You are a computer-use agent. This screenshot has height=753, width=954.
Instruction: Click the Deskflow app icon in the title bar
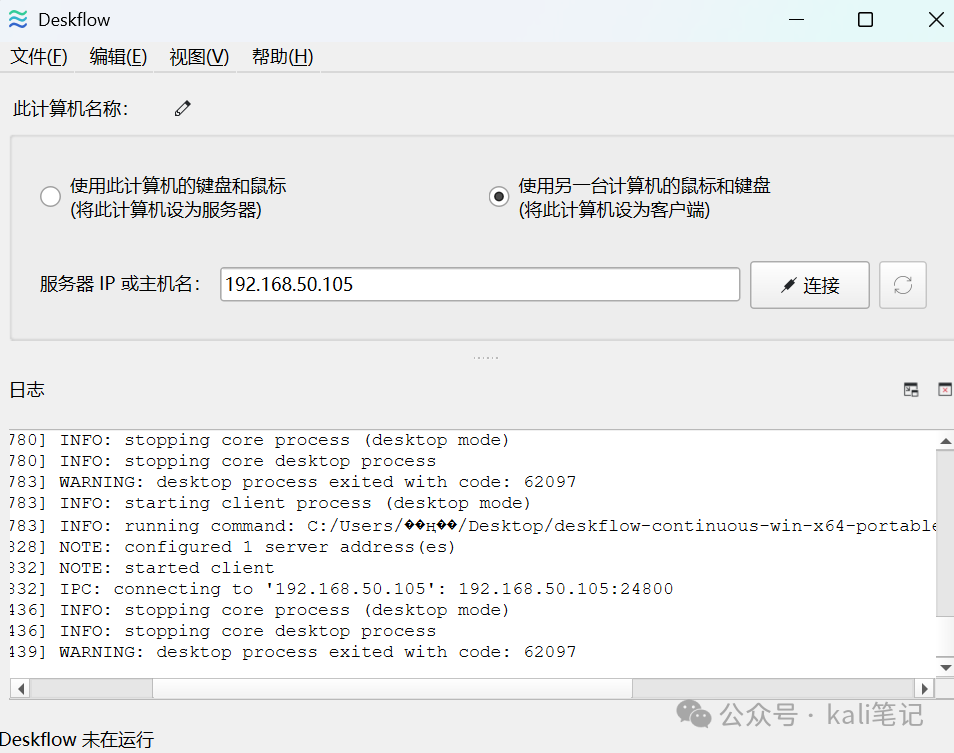tap(20, 18)
